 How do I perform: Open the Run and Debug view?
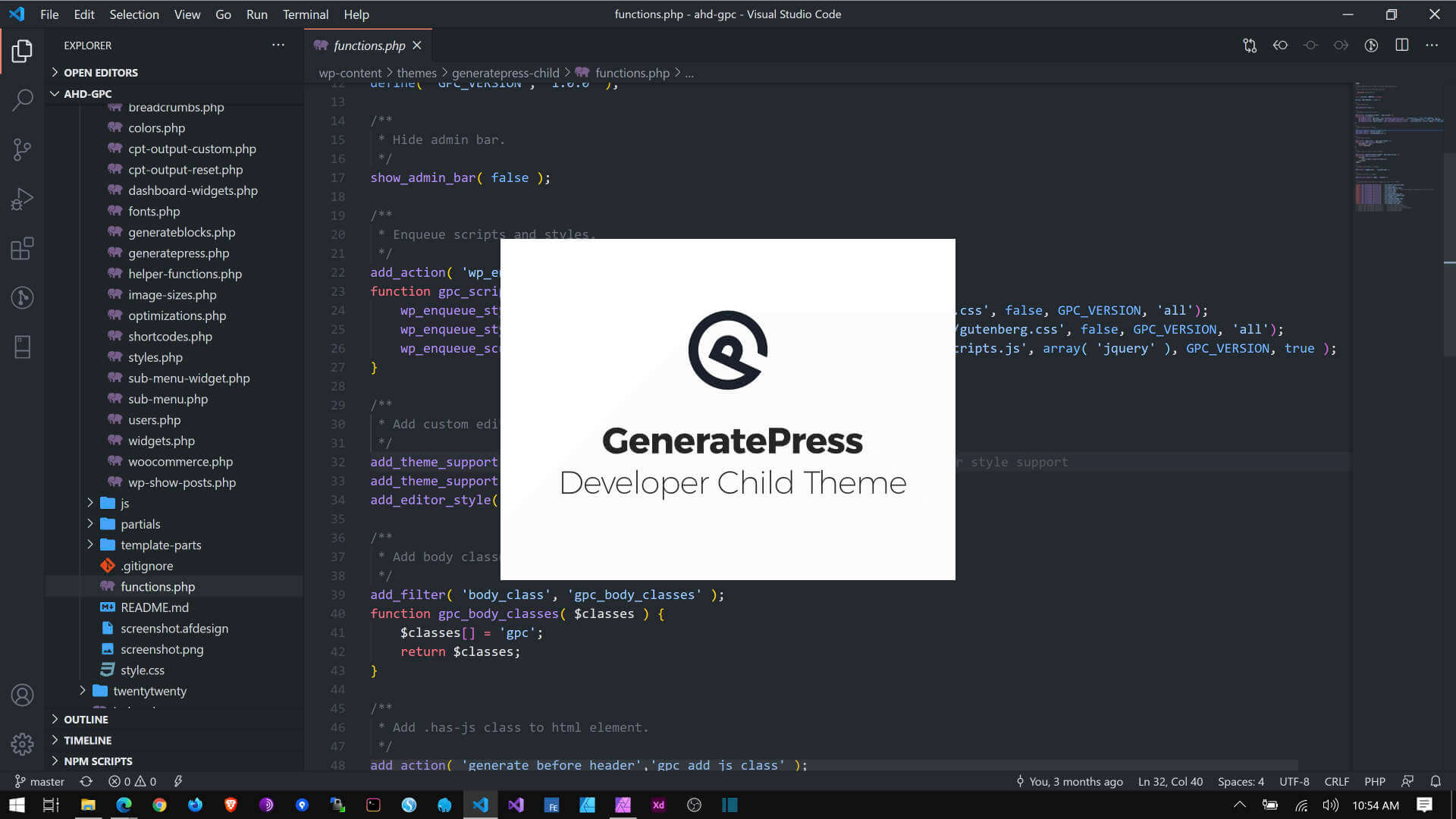(23, 199)
